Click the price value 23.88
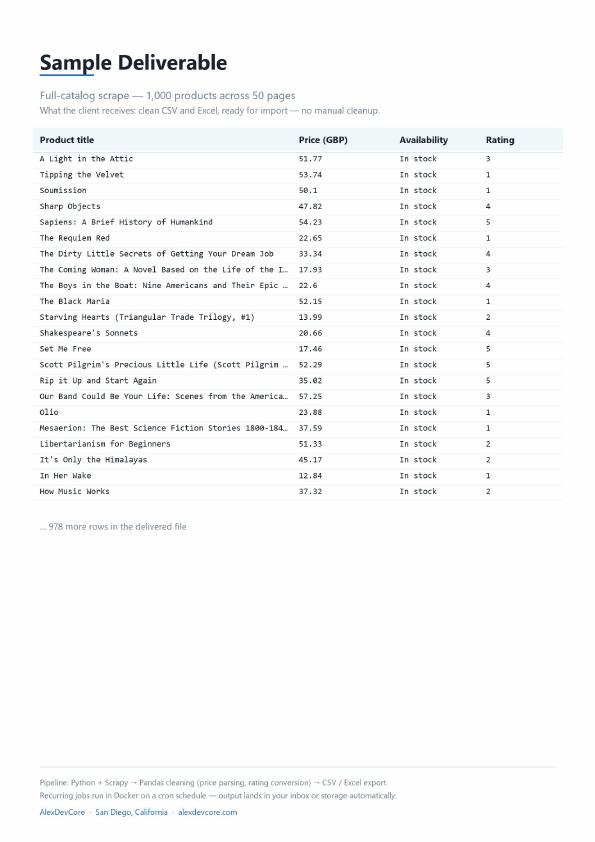The width and height of the screenshot is (595, 842). (310, 412)
